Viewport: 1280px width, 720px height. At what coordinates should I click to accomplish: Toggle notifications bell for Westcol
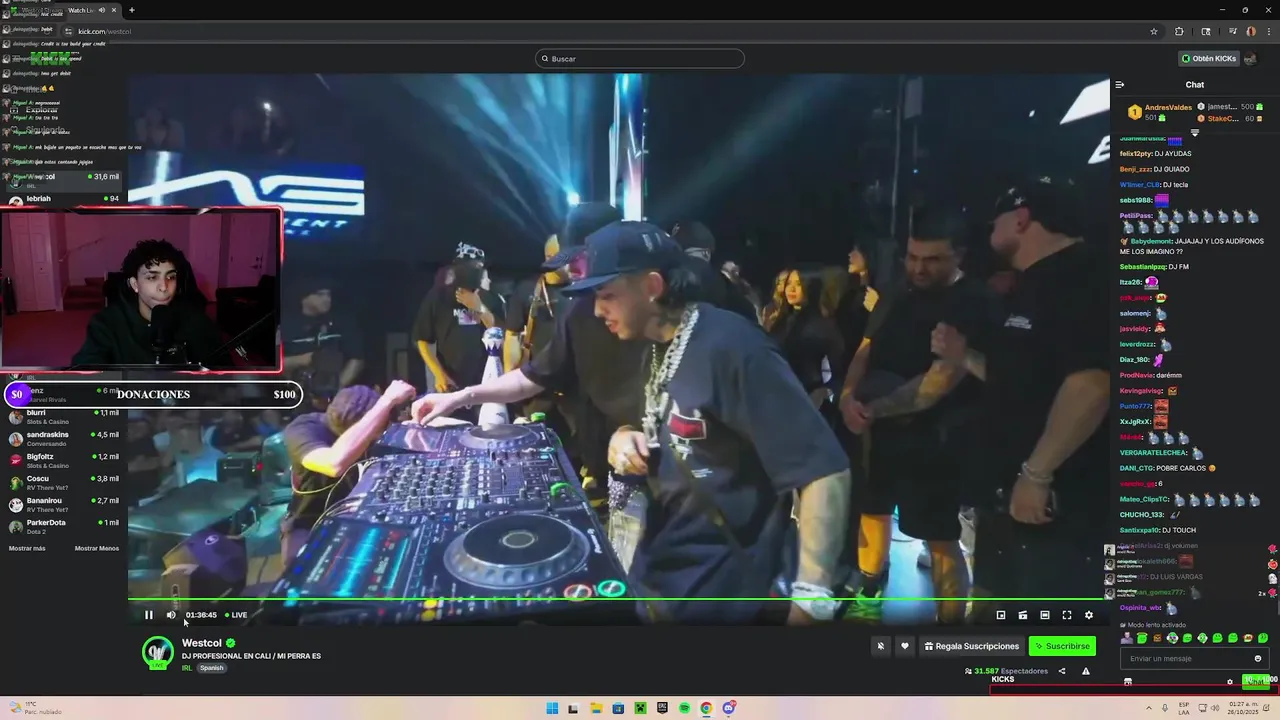[881, 646]
